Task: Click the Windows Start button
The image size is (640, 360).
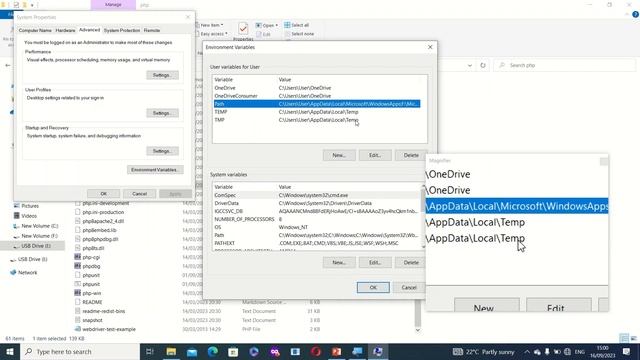Action: pos(9,351)
